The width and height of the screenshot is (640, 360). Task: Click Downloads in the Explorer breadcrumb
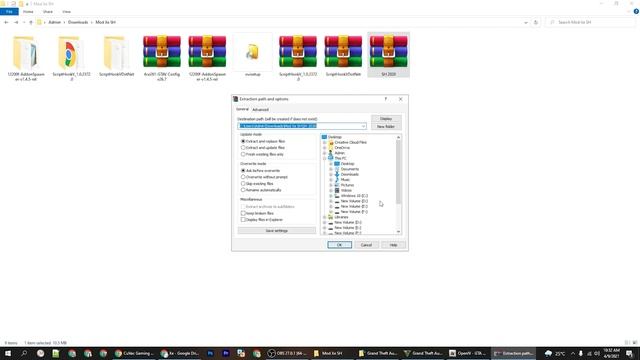(78, 22)
